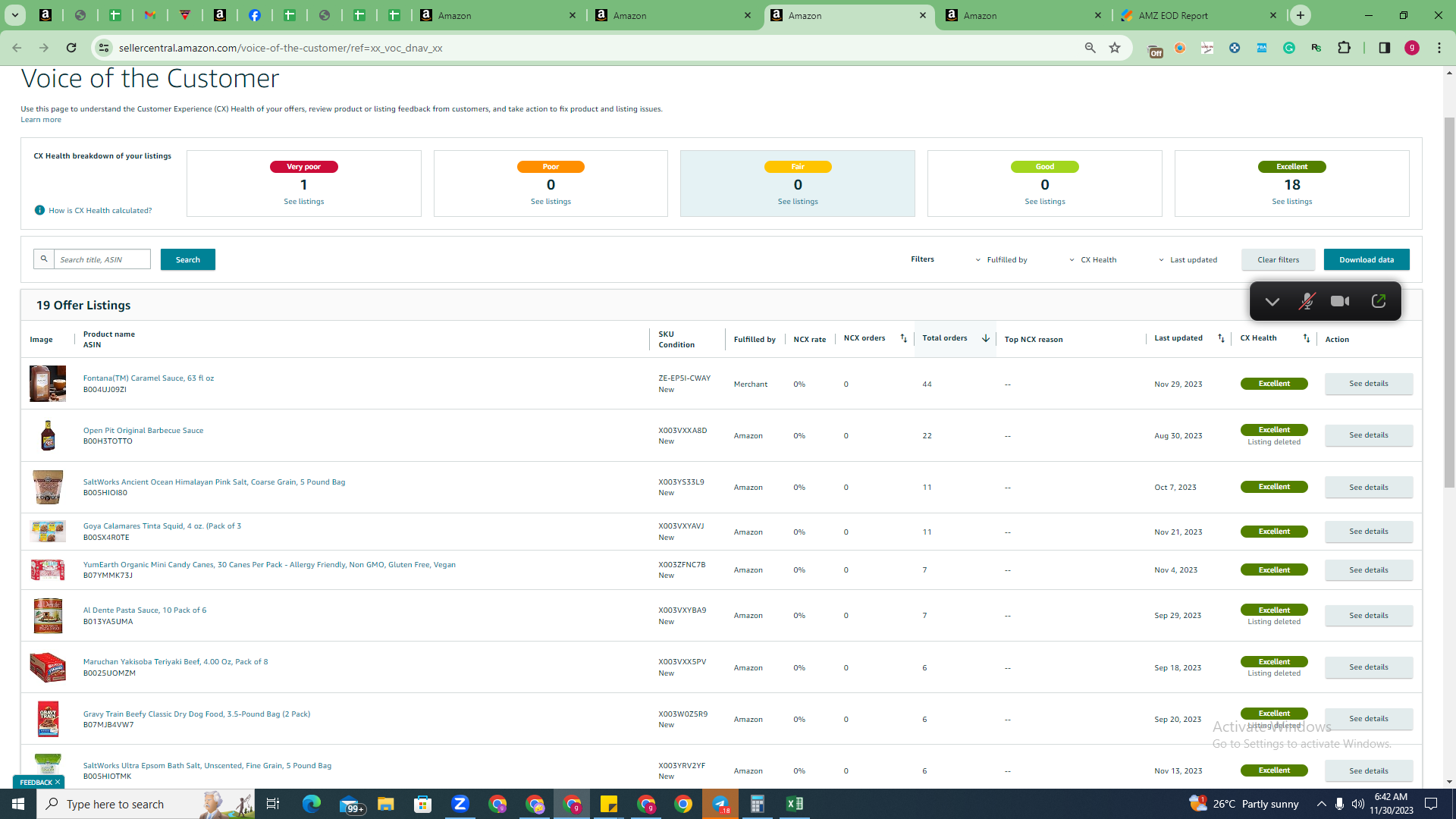This screenshot has height=819, width=1456.
Task: Open Calculator from the taskbar
Action: (x=758, y=804)
